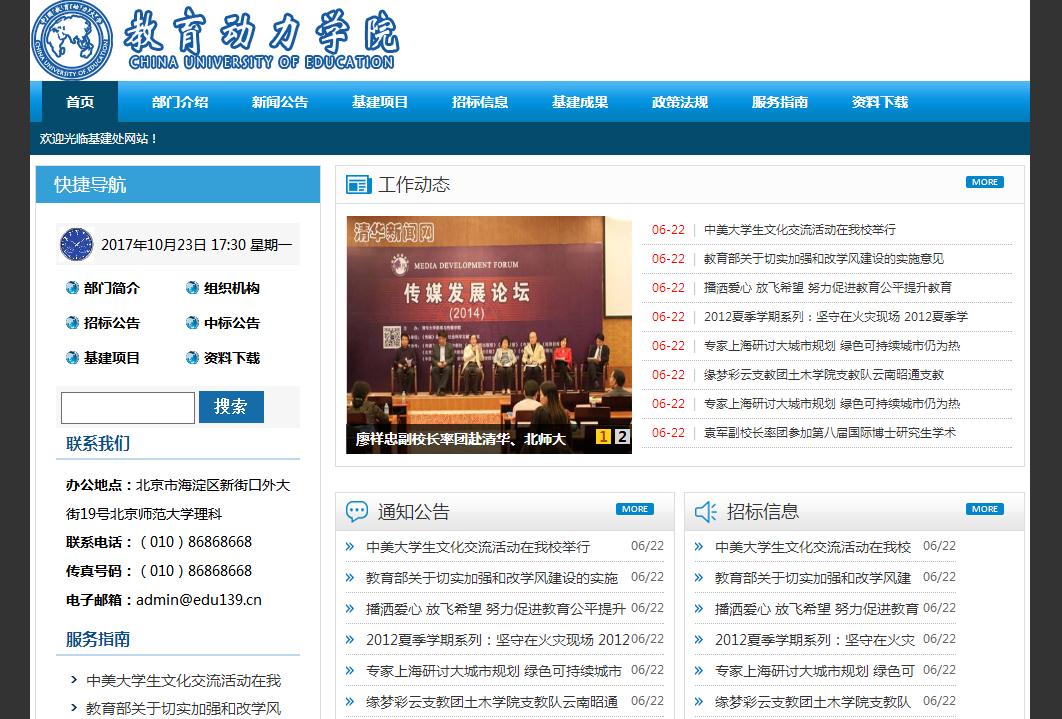Open the 传媒发展论坛 slideshow image
Viewport: 1062px width, 719px height.
point(489,320)
